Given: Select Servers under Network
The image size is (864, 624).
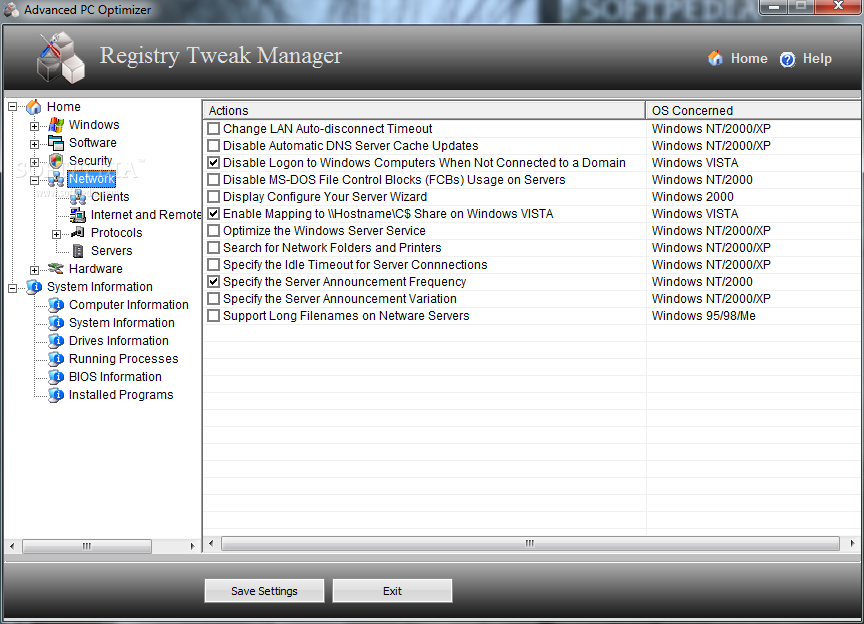Looking at the screenshot, I should (x=111, y=251).
